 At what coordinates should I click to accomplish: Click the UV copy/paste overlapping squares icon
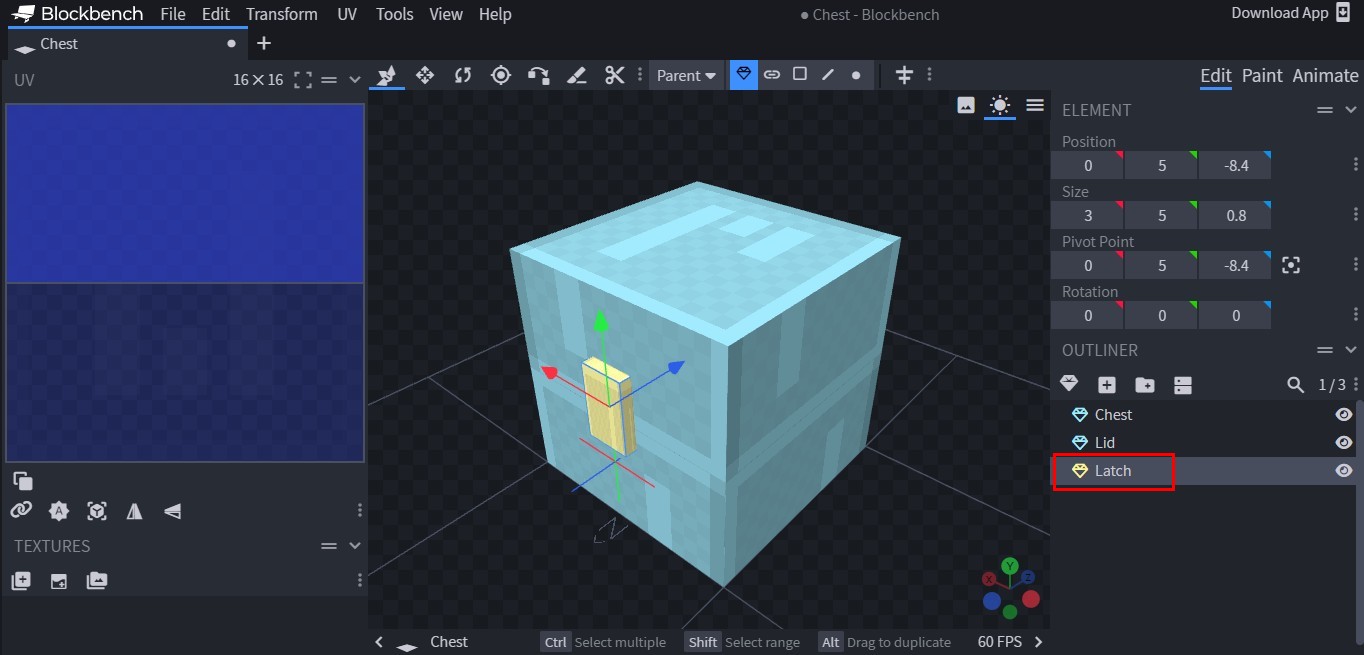click(x=22, y=480)
